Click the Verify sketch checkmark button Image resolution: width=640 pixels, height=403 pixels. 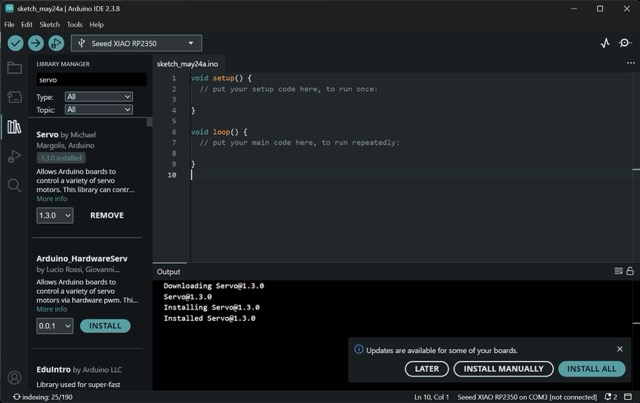[x=16, y=43]
